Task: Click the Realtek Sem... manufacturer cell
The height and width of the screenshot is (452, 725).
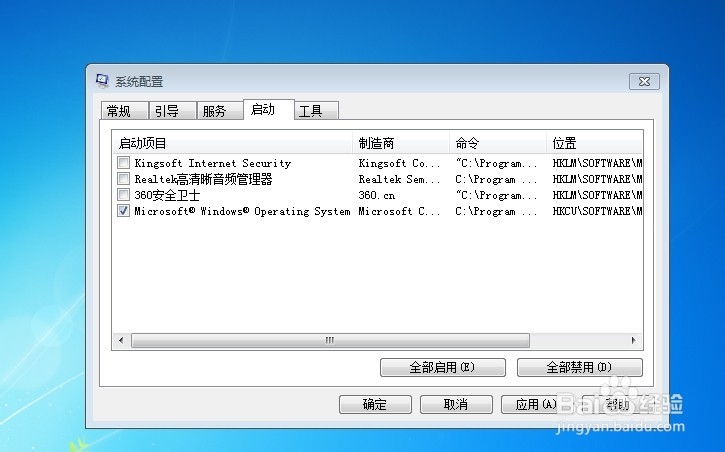Action: 399,179
